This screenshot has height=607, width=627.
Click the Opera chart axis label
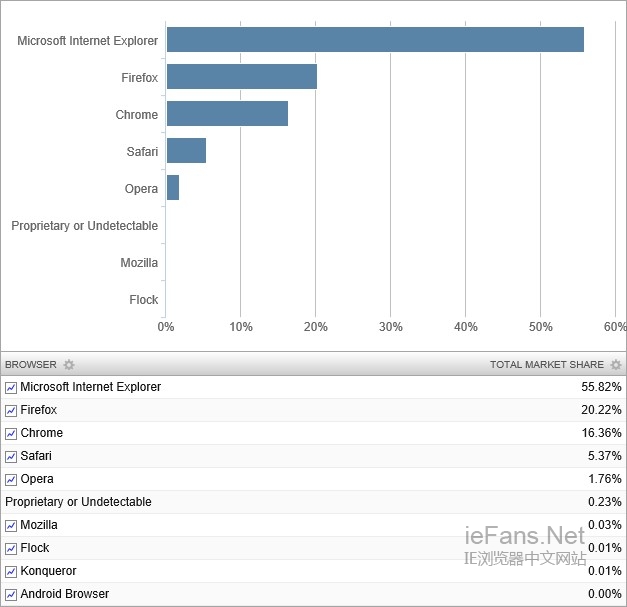click(x=141, y=189)
